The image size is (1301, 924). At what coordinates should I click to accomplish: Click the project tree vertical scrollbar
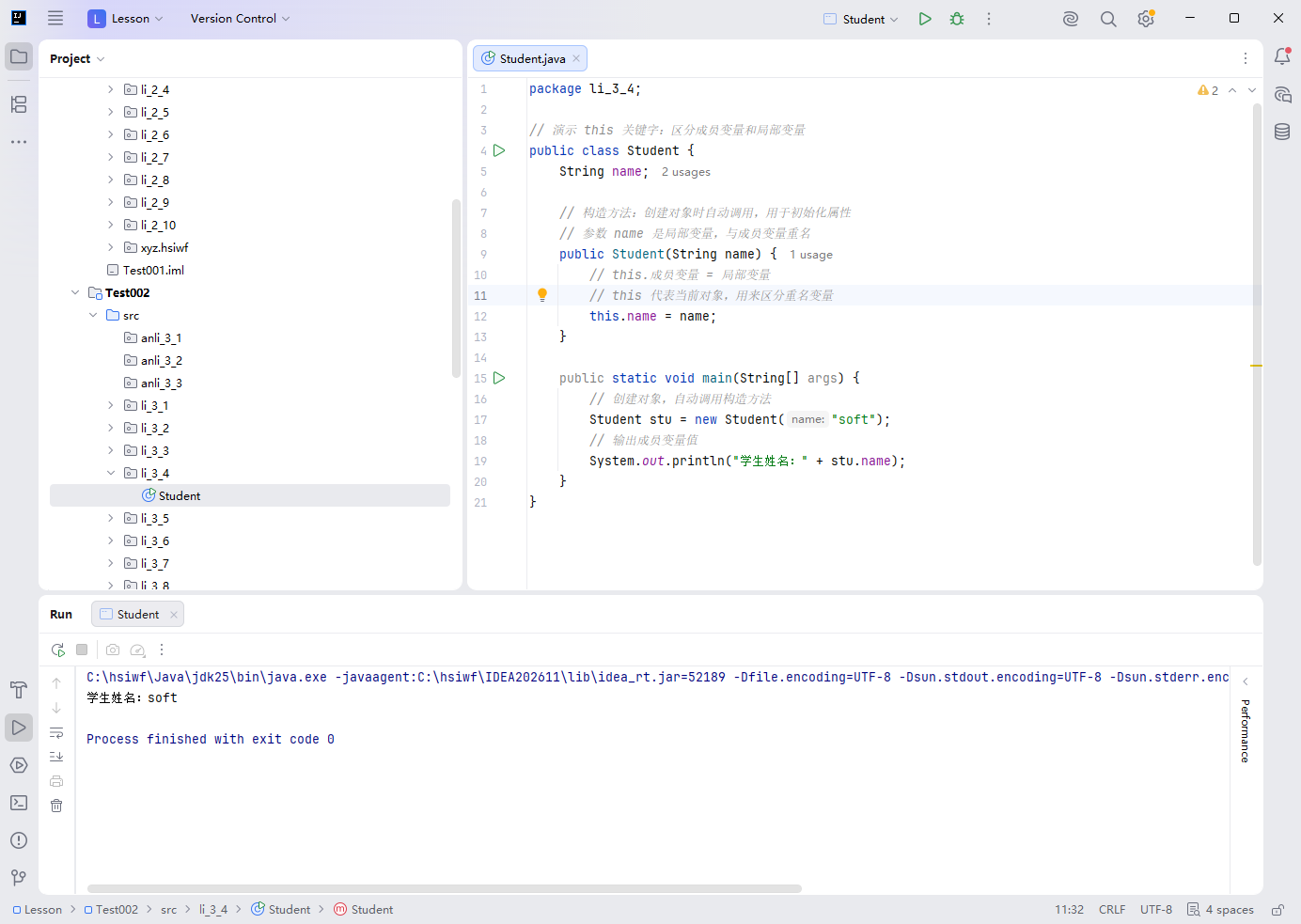(x=457, y=289)
